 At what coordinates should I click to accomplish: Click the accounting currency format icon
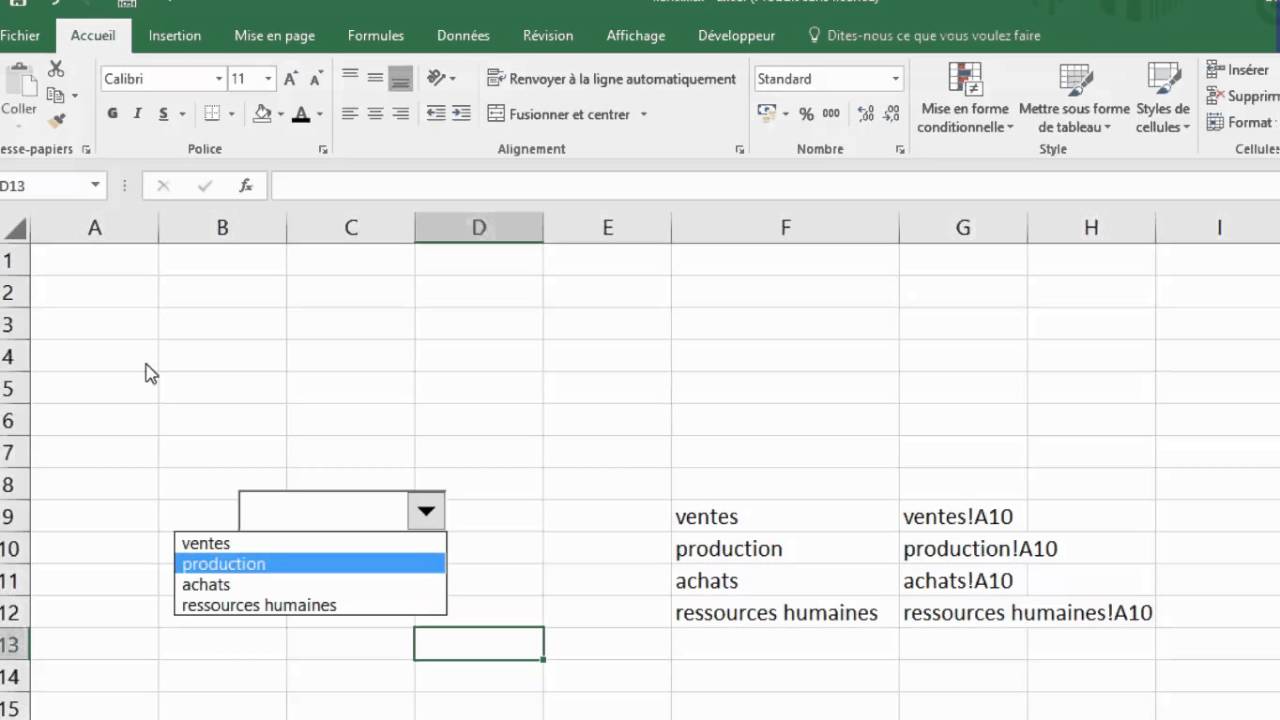(x=767, y=113)
